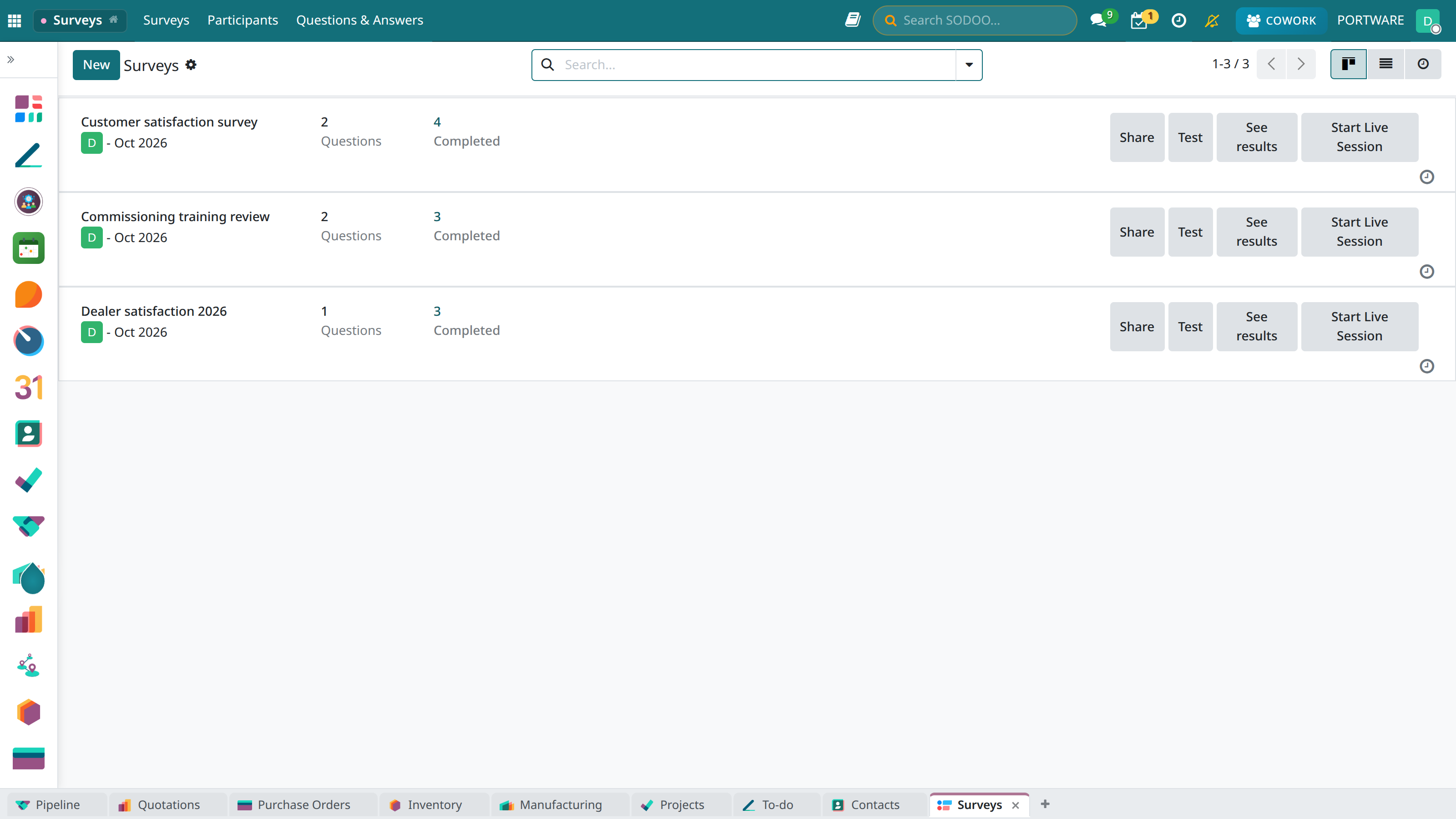Go to next page of surveys

1300,64
